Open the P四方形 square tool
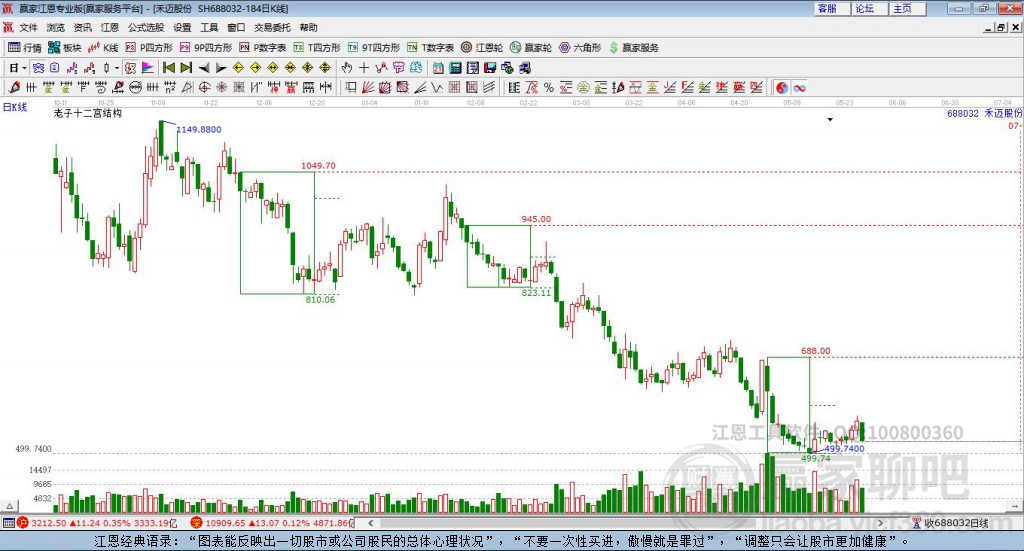Image resolution: width=1024 pixels, height=551 pixels. pos(149,48)
